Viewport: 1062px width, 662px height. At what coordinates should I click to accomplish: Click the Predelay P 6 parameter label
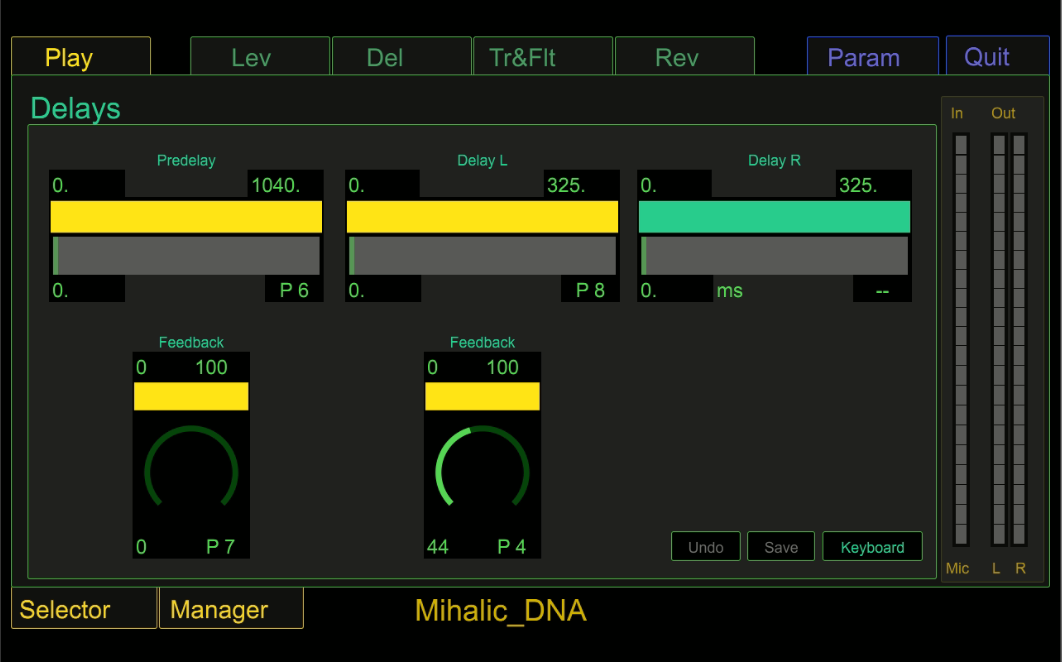(x=294, y=290)
